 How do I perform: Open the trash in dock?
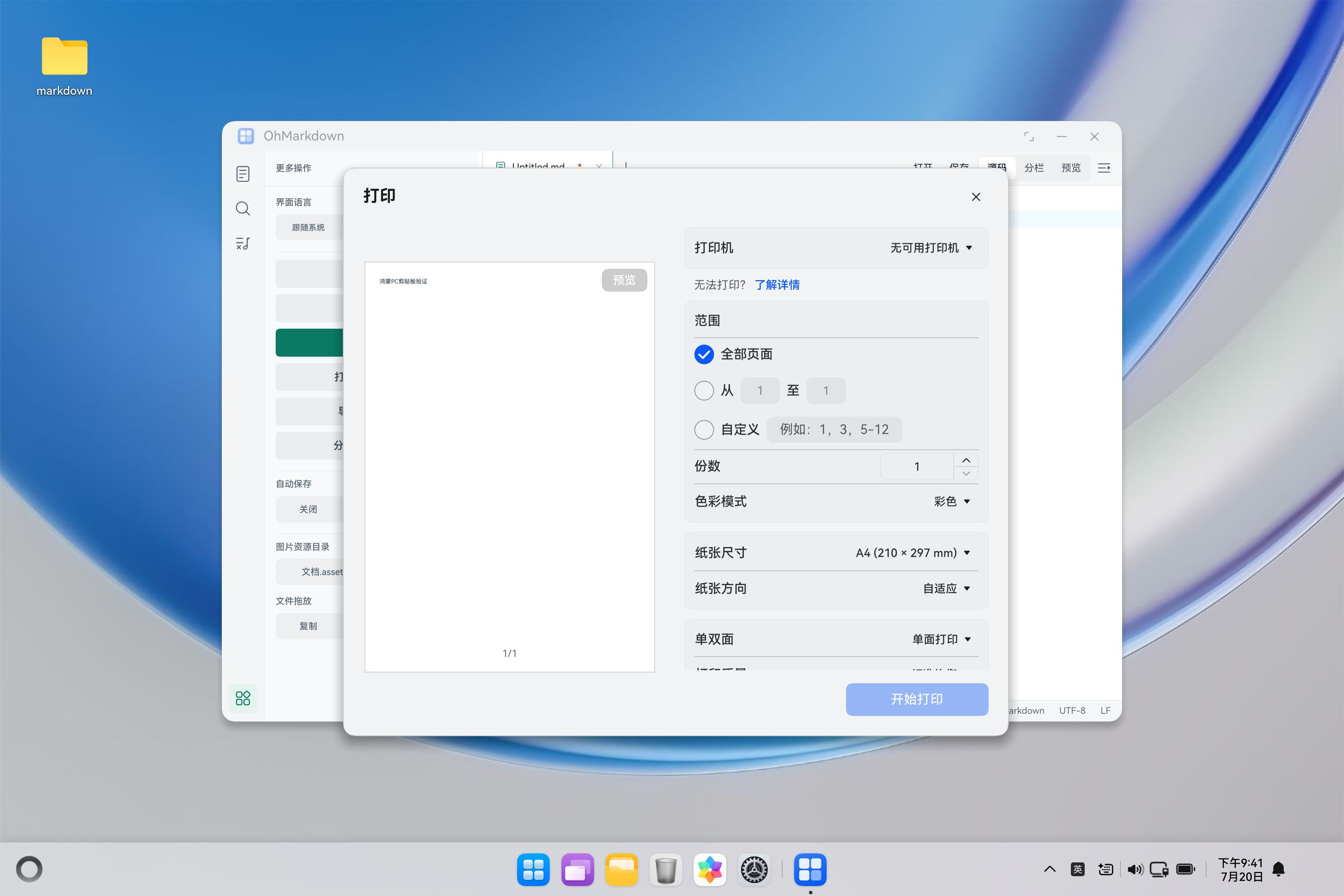(666, 870)
